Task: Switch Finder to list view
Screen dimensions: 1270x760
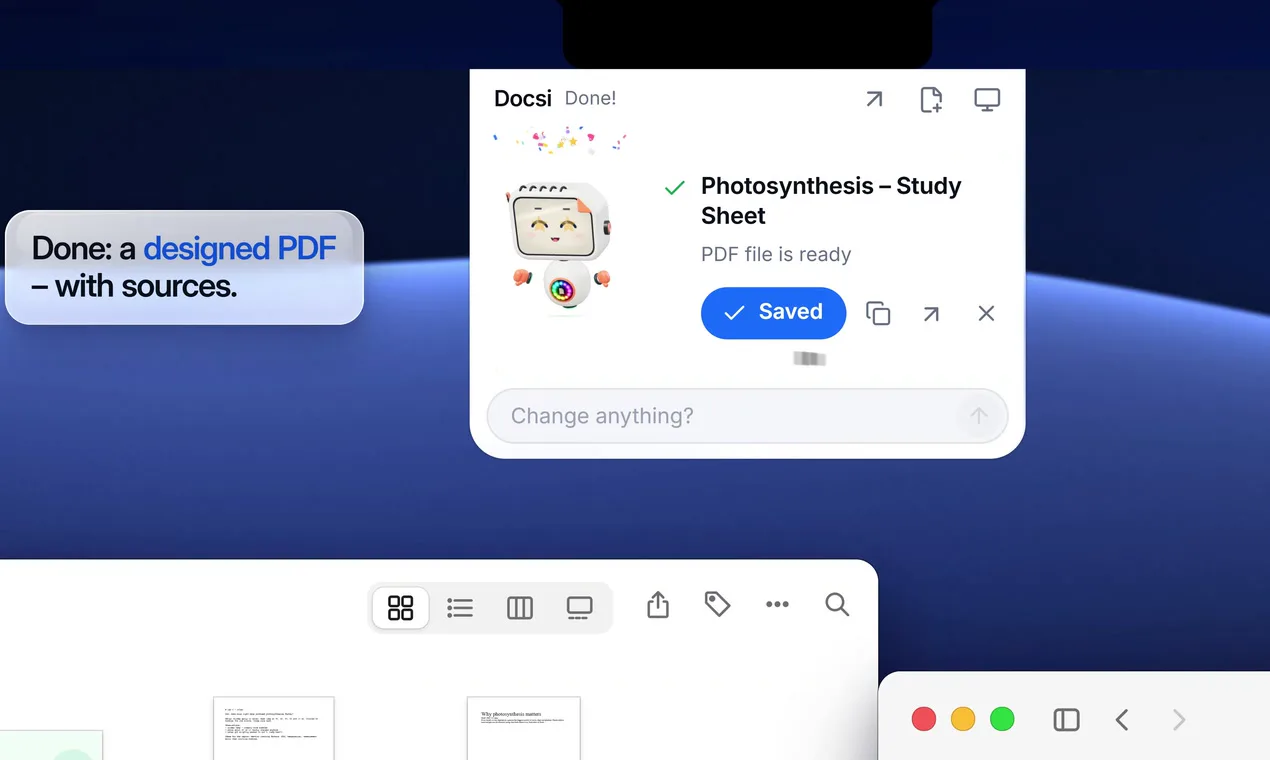Action: point(460,607)
